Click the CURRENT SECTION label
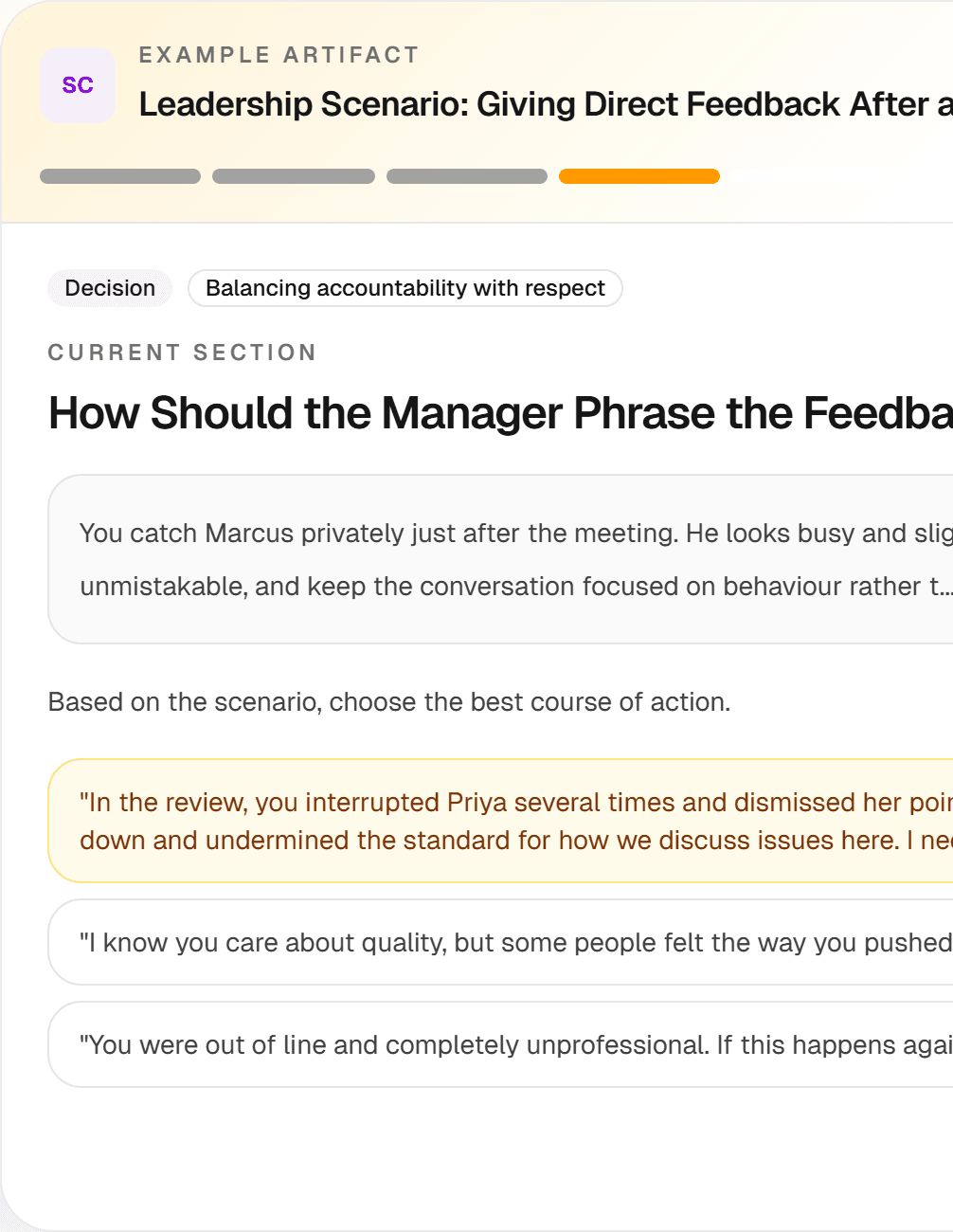 [x=182, y=352]
